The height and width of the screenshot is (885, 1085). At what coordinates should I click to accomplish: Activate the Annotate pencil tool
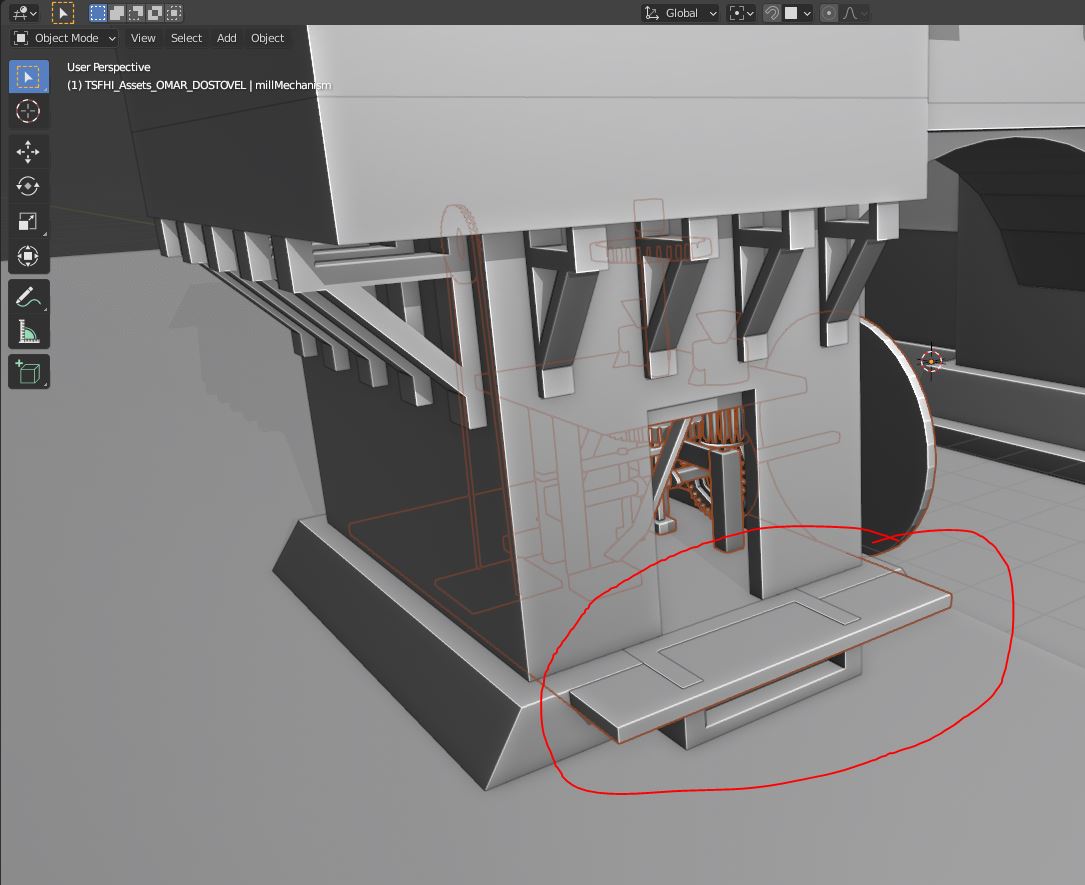click(28, 297)
